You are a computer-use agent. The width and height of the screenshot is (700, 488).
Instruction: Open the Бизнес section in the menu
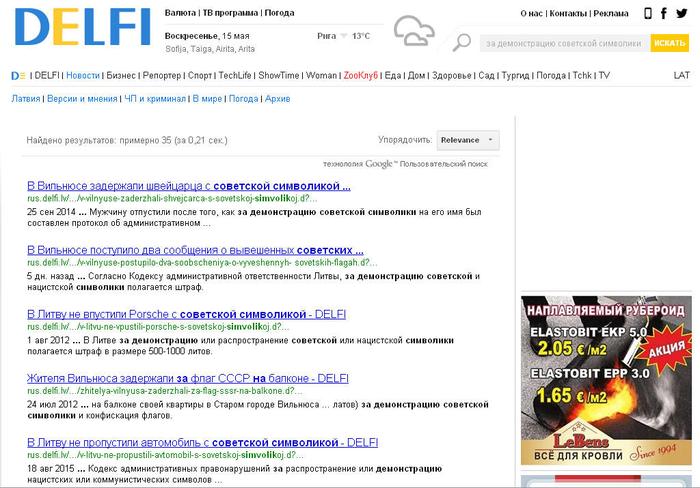pyautogui.click(x=121, y=75)
